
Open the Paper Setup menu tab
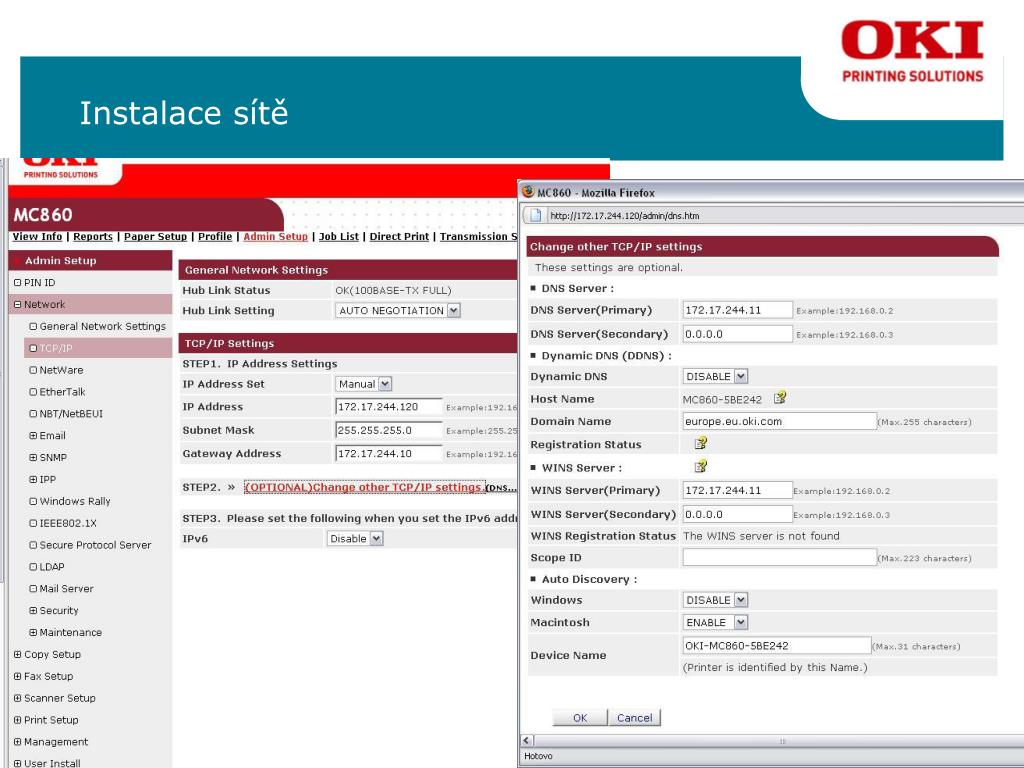(155, 236)
